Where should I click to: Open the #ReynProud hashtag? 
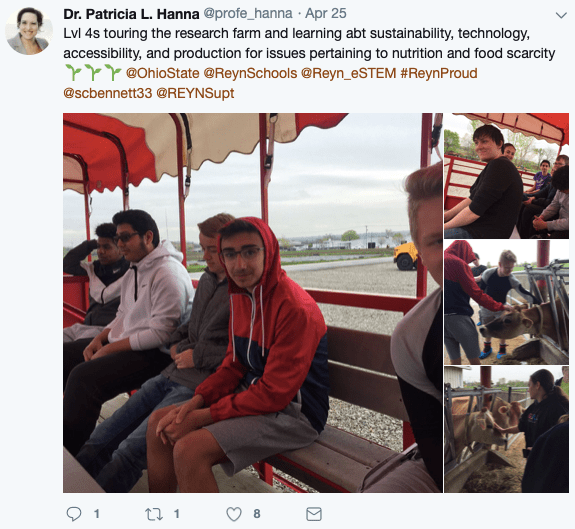(x=439, y=73)
